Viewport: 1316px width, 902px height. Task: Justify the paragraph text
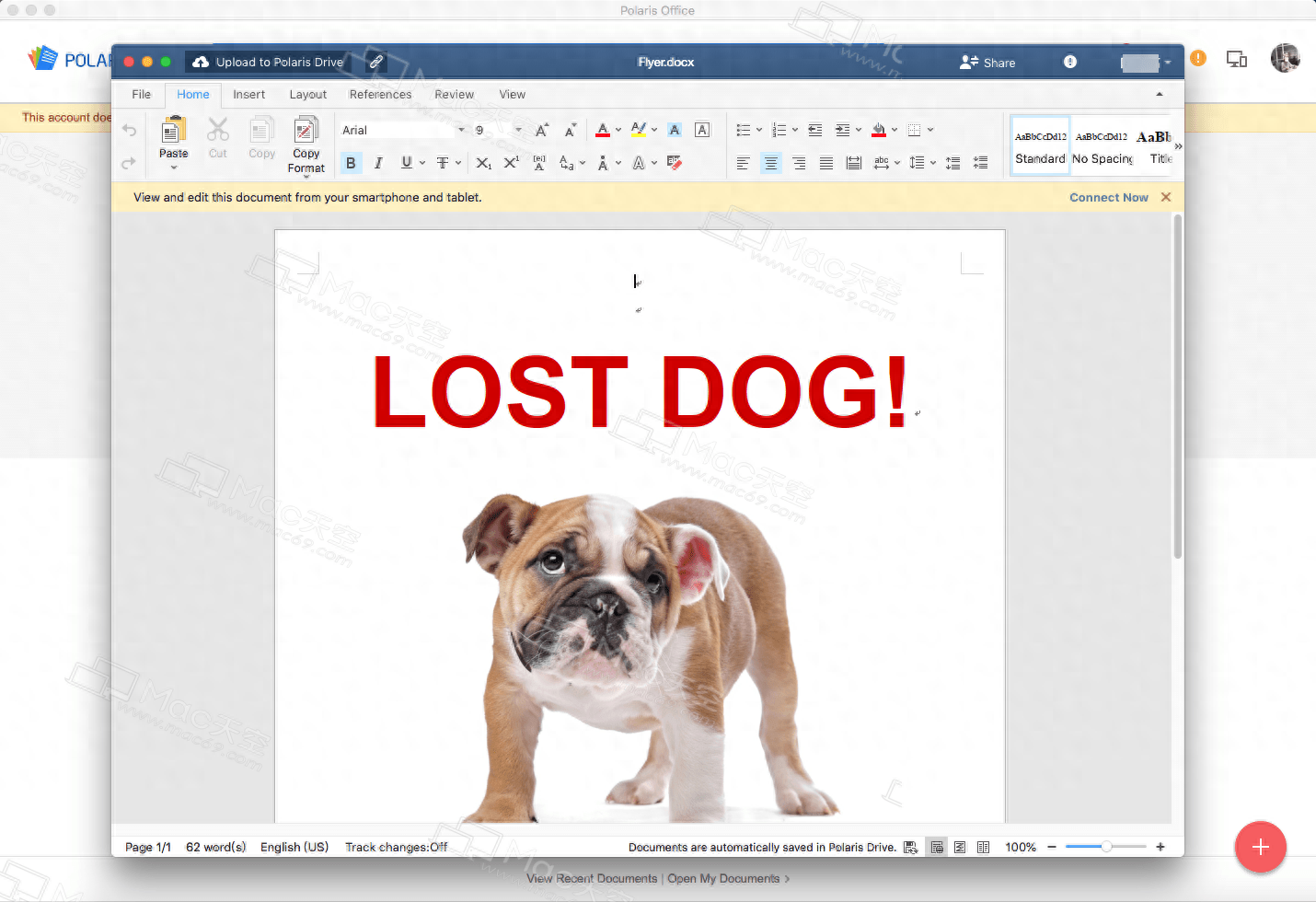click(826, 163)
